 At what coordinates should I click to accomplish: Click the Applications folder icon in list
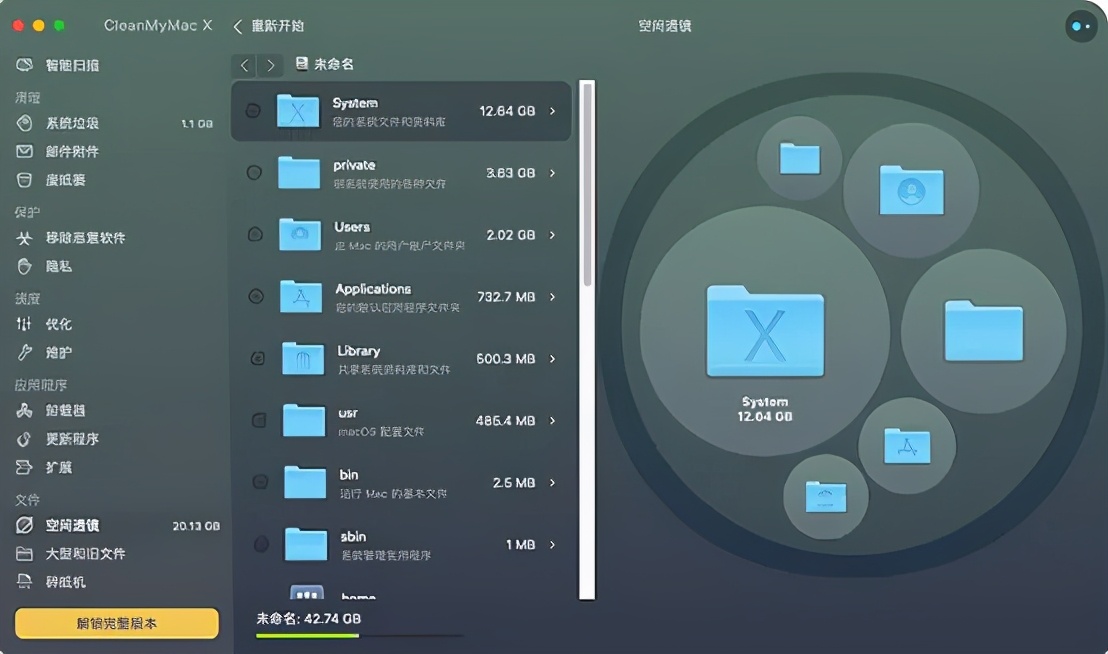pos(302,297)
